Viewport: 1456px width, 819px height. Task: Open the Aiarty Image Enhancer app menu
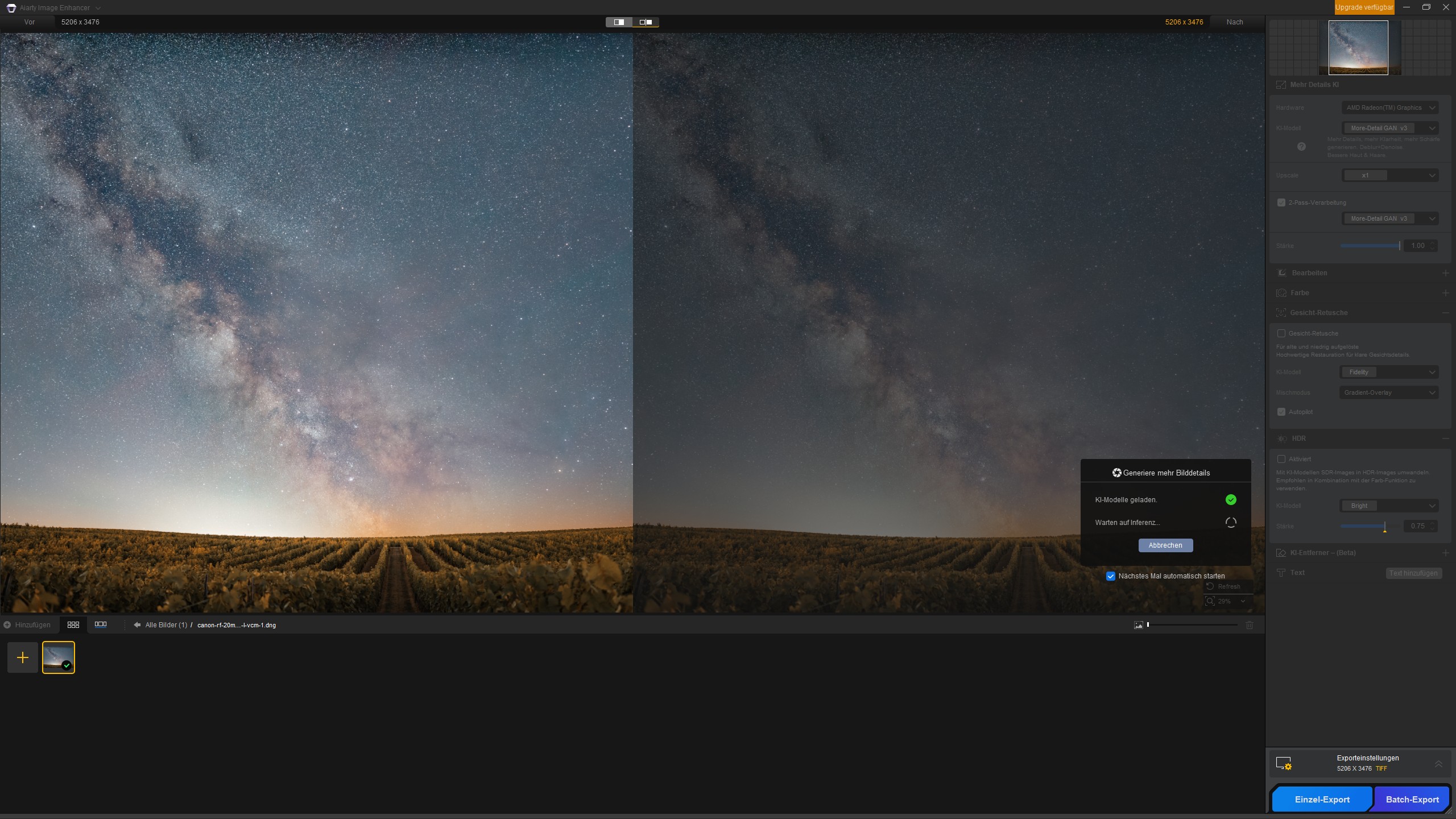(53, 8)
